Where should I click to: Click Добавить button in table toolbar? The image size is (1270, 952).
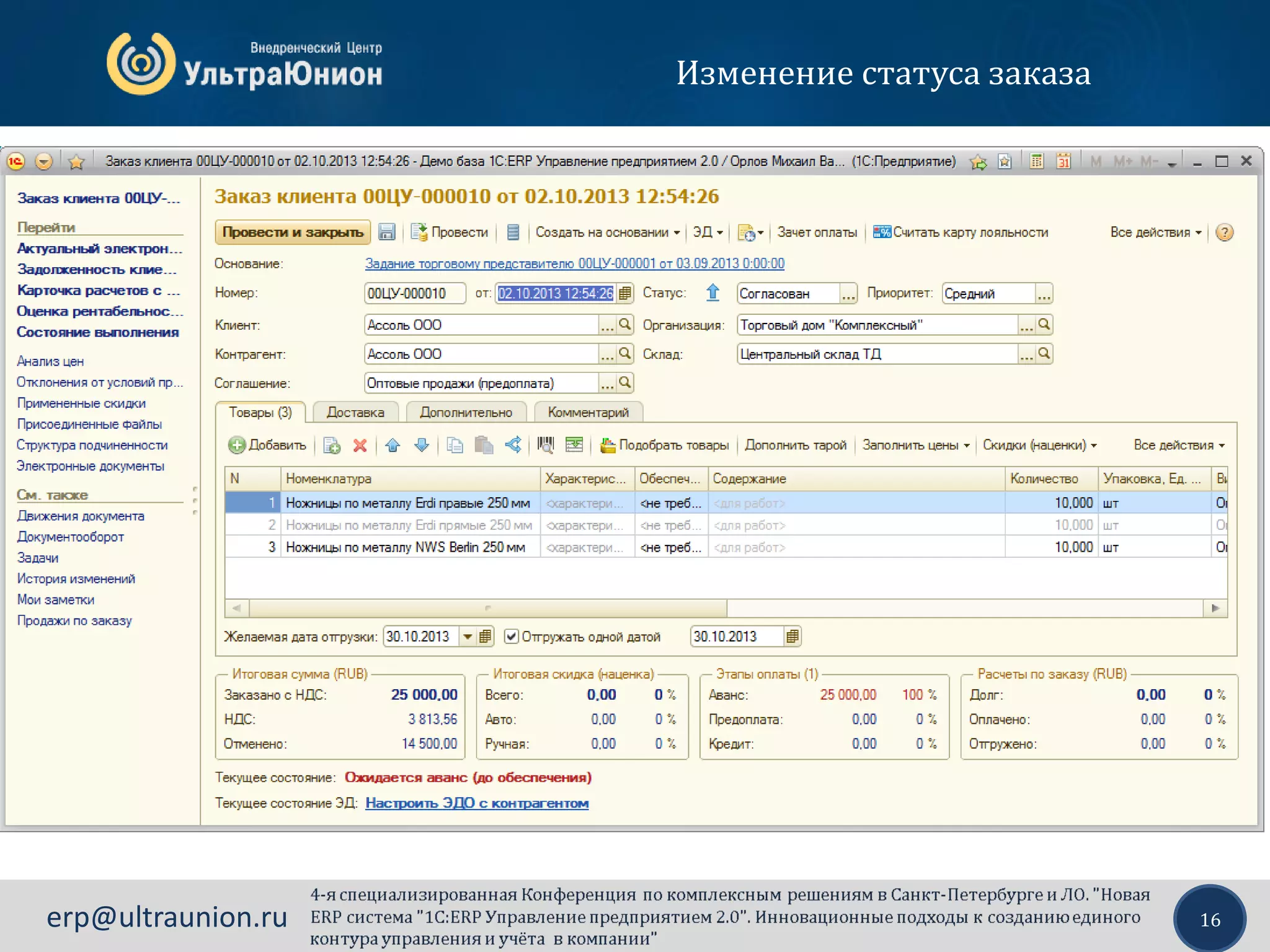268,445
